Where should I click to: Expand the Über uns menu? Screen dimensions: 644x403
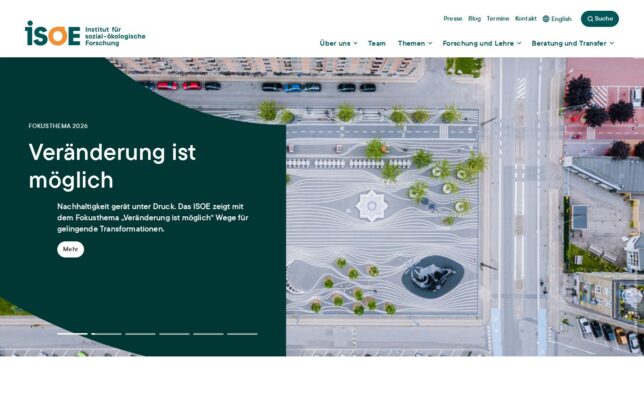click(x=338, y=43)
